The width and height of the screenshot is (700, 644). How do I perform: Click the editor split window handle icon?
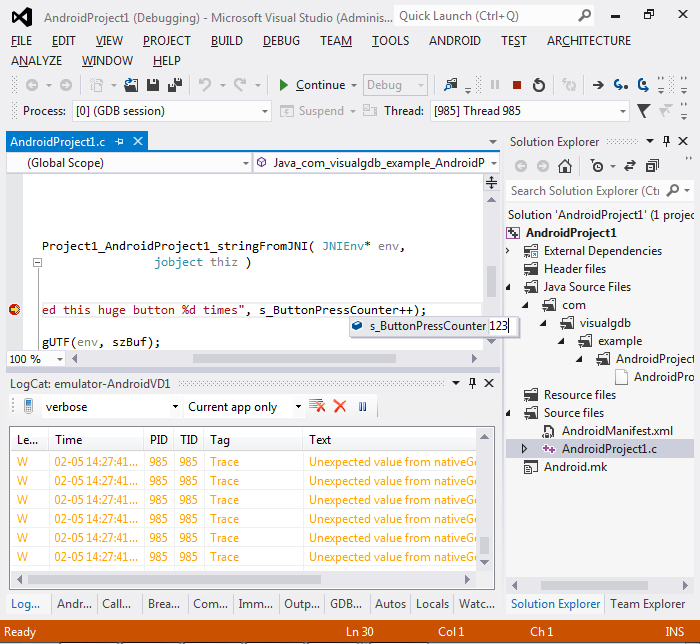coord(491,182)
